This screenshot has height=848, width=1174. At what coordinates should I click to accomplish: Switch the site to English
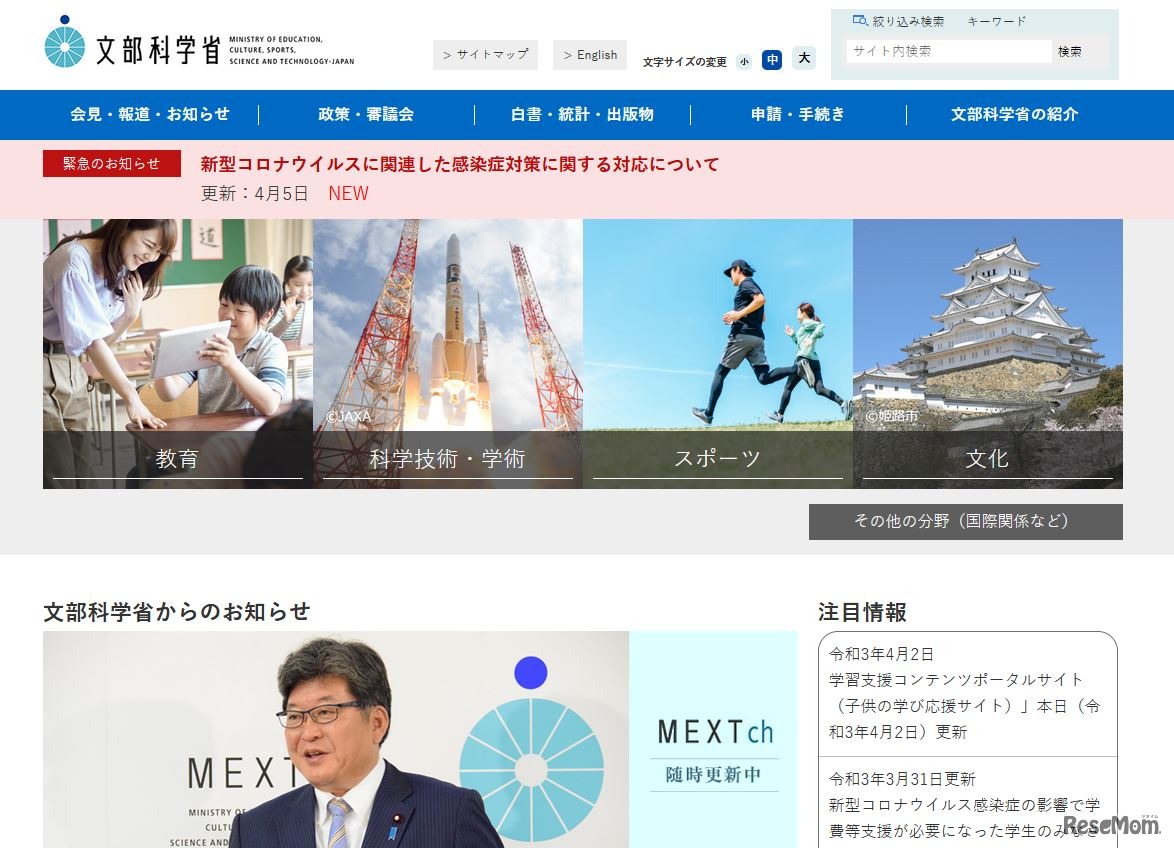pyautogui.click(x=590, y=55)
